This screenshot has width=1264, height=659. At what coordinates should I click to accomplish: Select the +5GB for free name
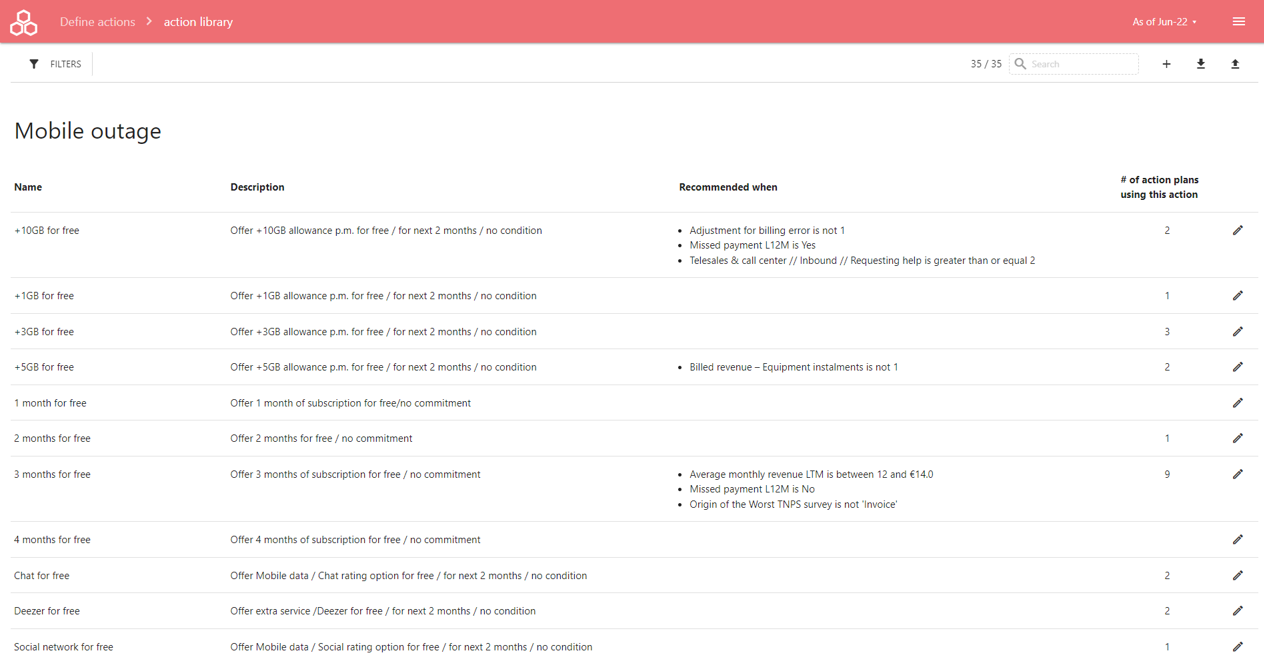click(44, 367)
